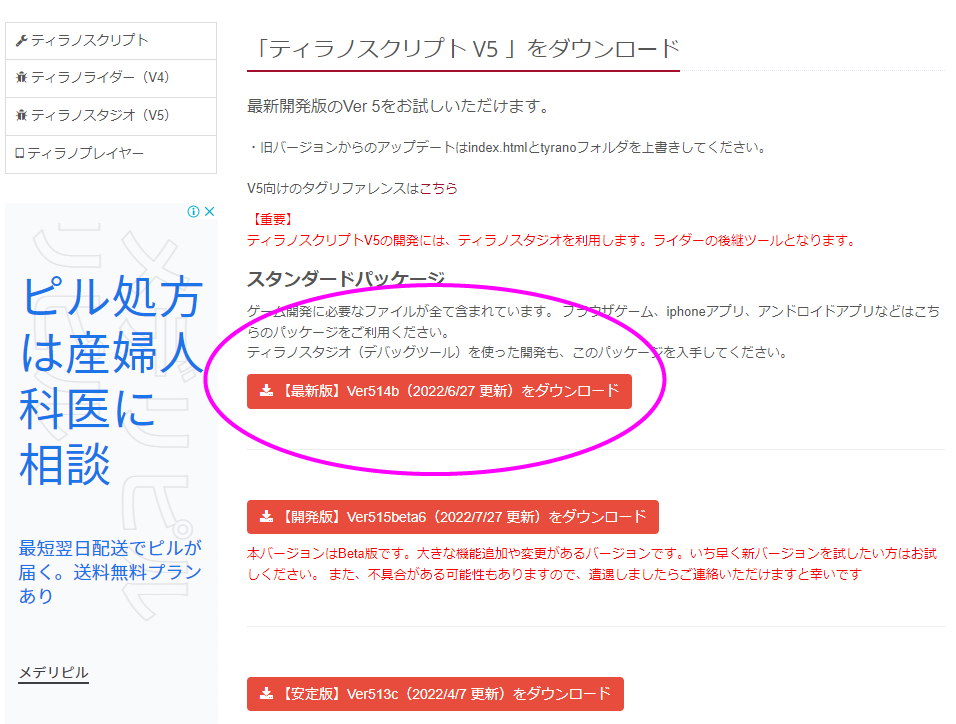
Task: Download the 安定版 Ver513c package
Action: click(435, 694)
